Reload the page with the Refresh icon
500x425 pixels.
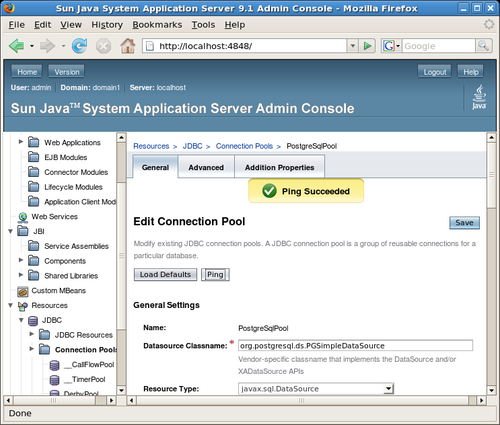click(79, 46)
